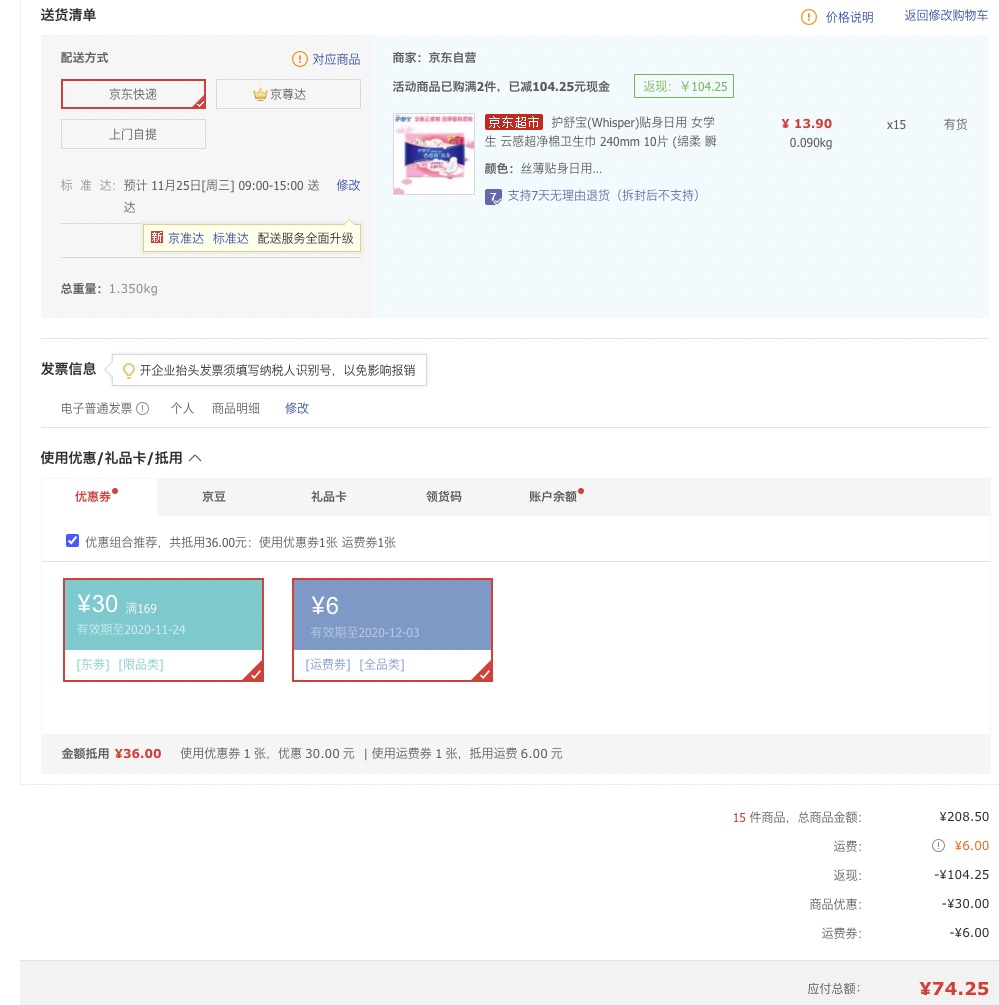Image resolution: width=999 pixels, height=1005 pixels.
Task: Click the 返现: ¥104.25 green badge
Action: tap(684, 87)
